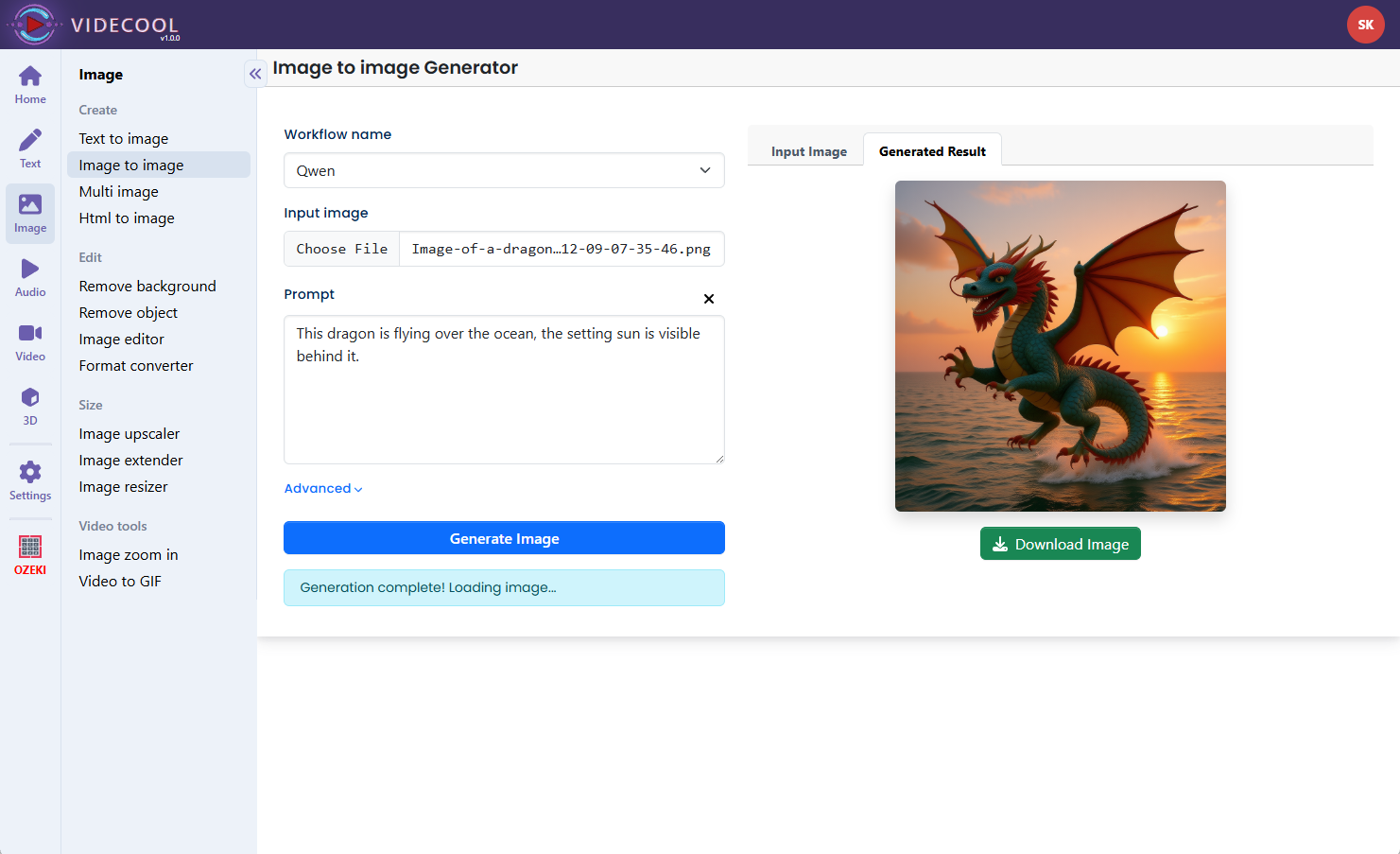This screenshot has height=854, width=1400.
Task: Go to Home in the sidebar
Action: point(30,85)
